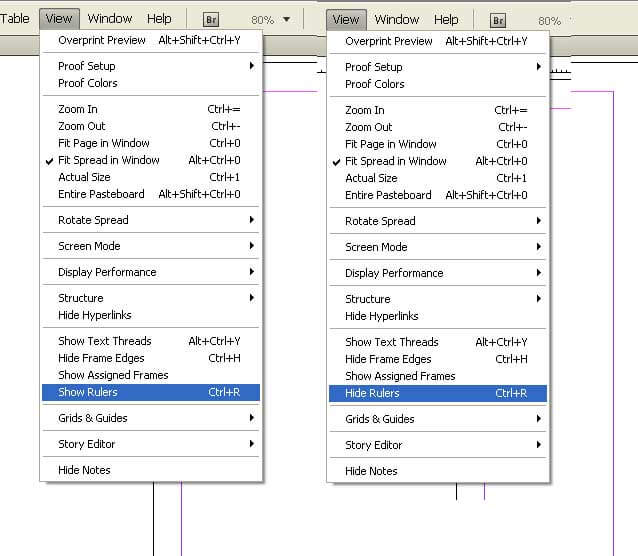Screen dimensions: 638x556
Task: Open Window menu in the right menu bar
Action: point(397,20)
